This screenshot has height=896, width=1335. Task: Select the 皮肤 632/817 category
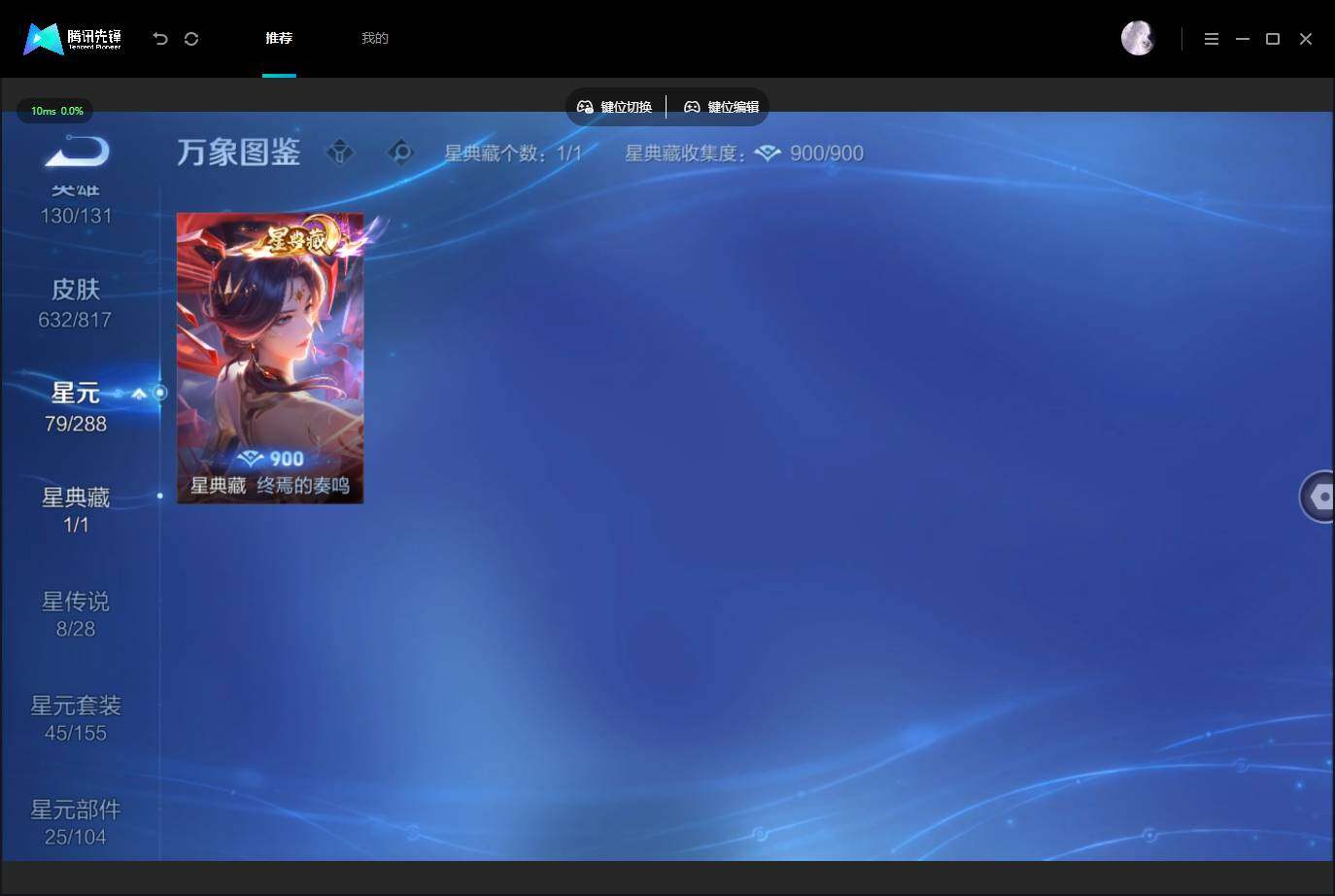(x=76, y=303)
